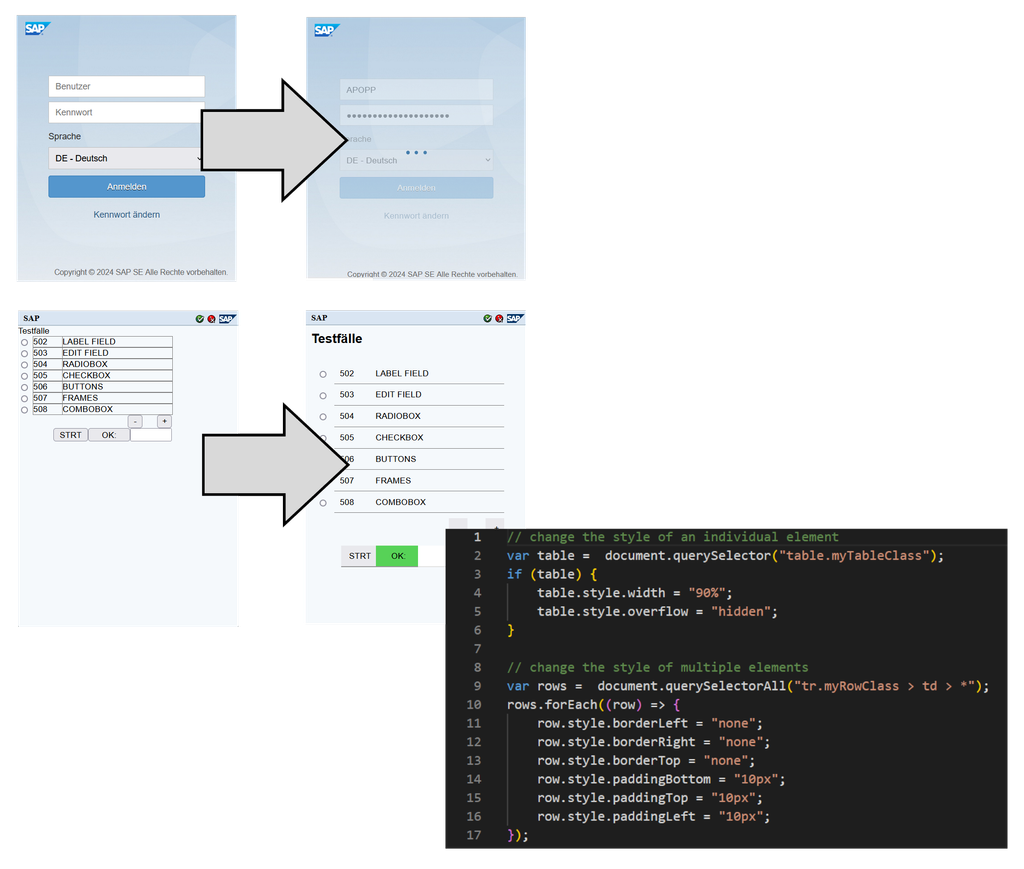Viewport: 1024px width, 869px height.
Task: Open the DE - Deutsch Sprache dropdown
Action: pos(126,159)
